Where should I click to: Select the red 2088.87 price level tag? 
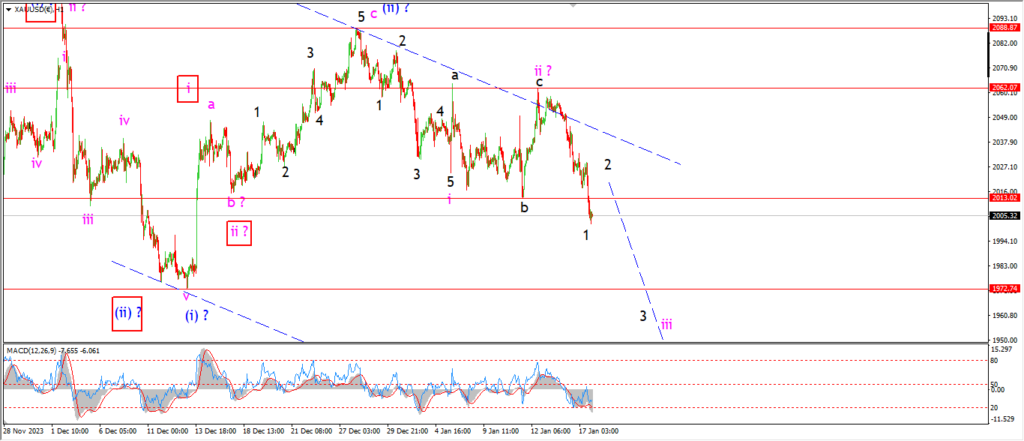(1006, 27)
